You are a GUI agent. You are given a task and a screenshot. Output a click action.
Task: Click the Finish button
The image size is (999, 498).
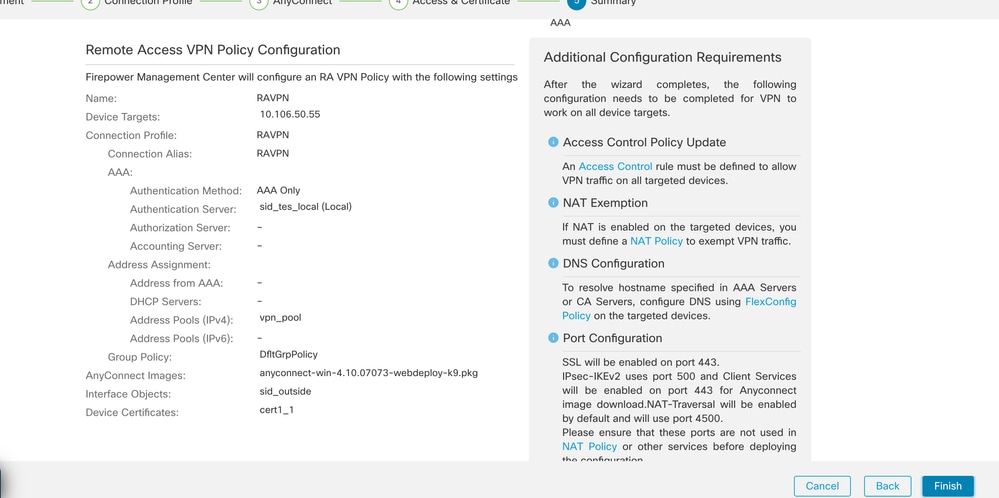pos(947,486)
